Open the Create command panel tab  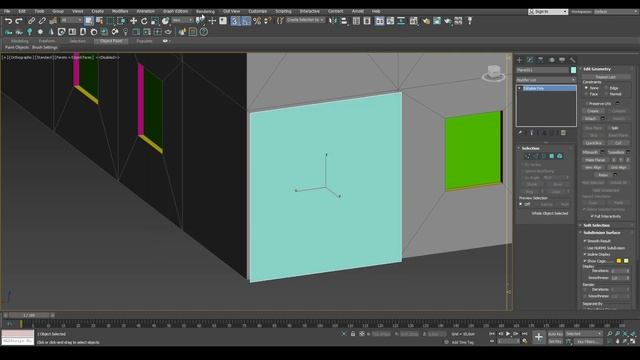coord(520,60)
